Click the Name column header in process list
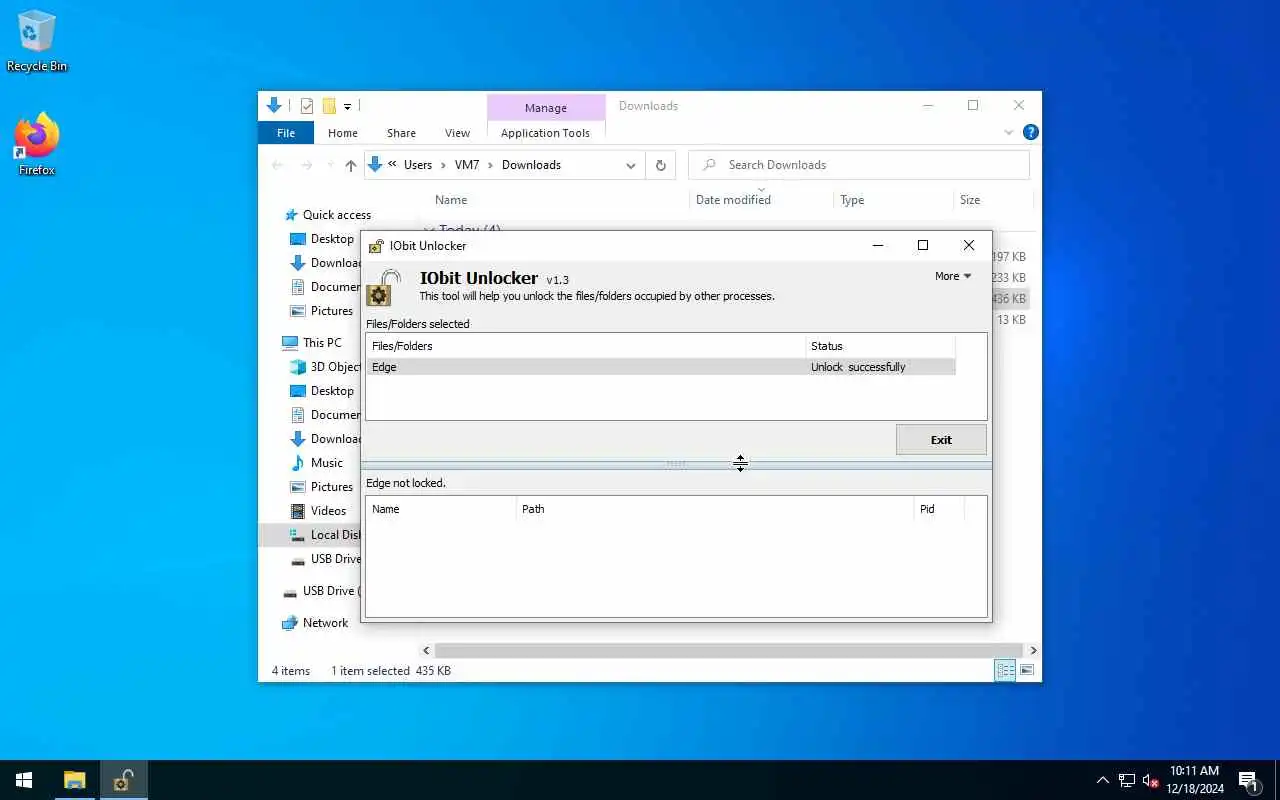Image resolution: width=1280 pixels, height=800 pixels. point(441,509)
